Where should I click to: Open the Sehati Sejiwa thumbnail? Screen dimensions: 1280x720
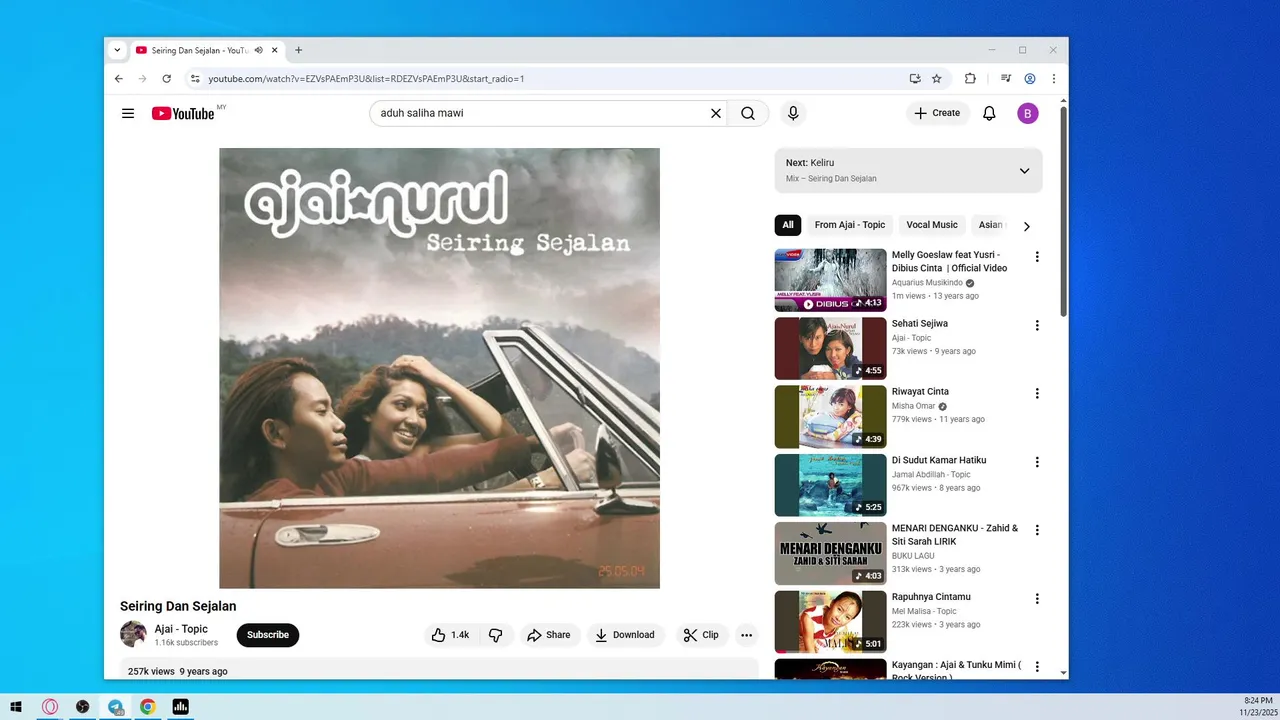830,348
